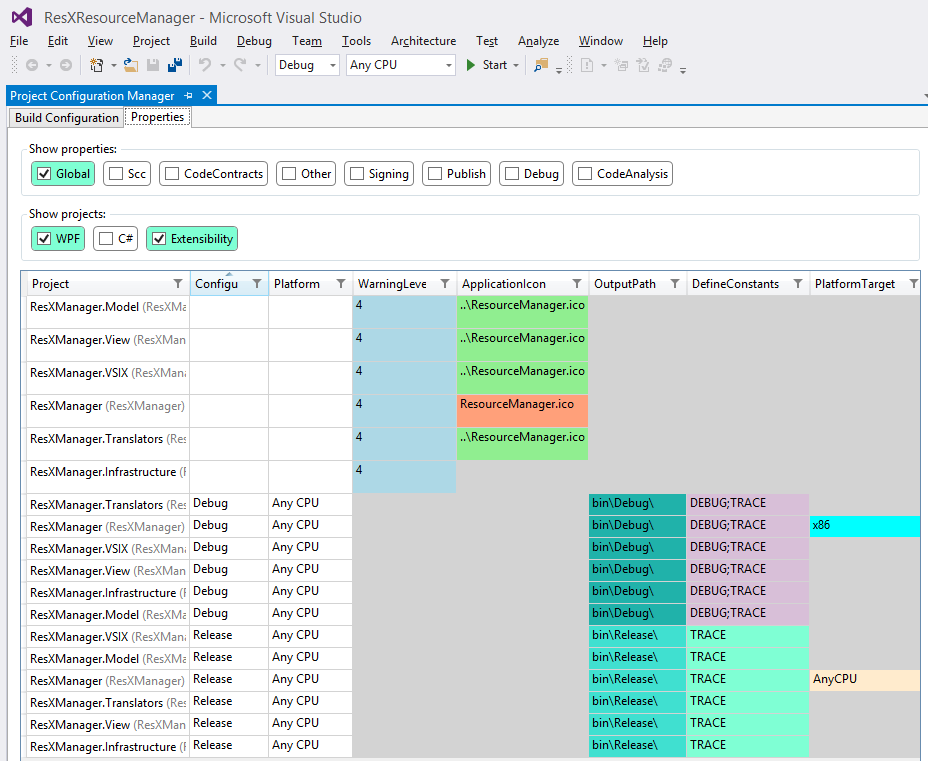Pin the Project Configuration Manager tab
Screen dimensions: 928x761
point(189,96)
